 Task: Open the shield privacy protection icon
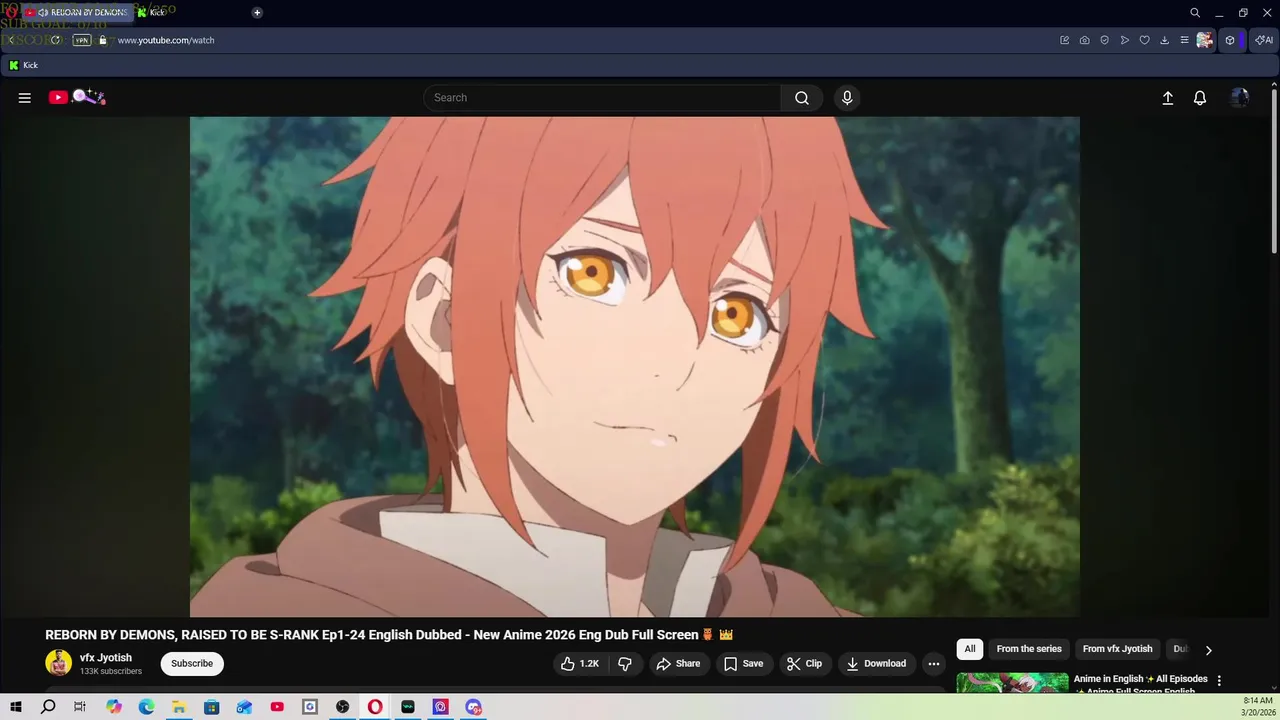1105,40
